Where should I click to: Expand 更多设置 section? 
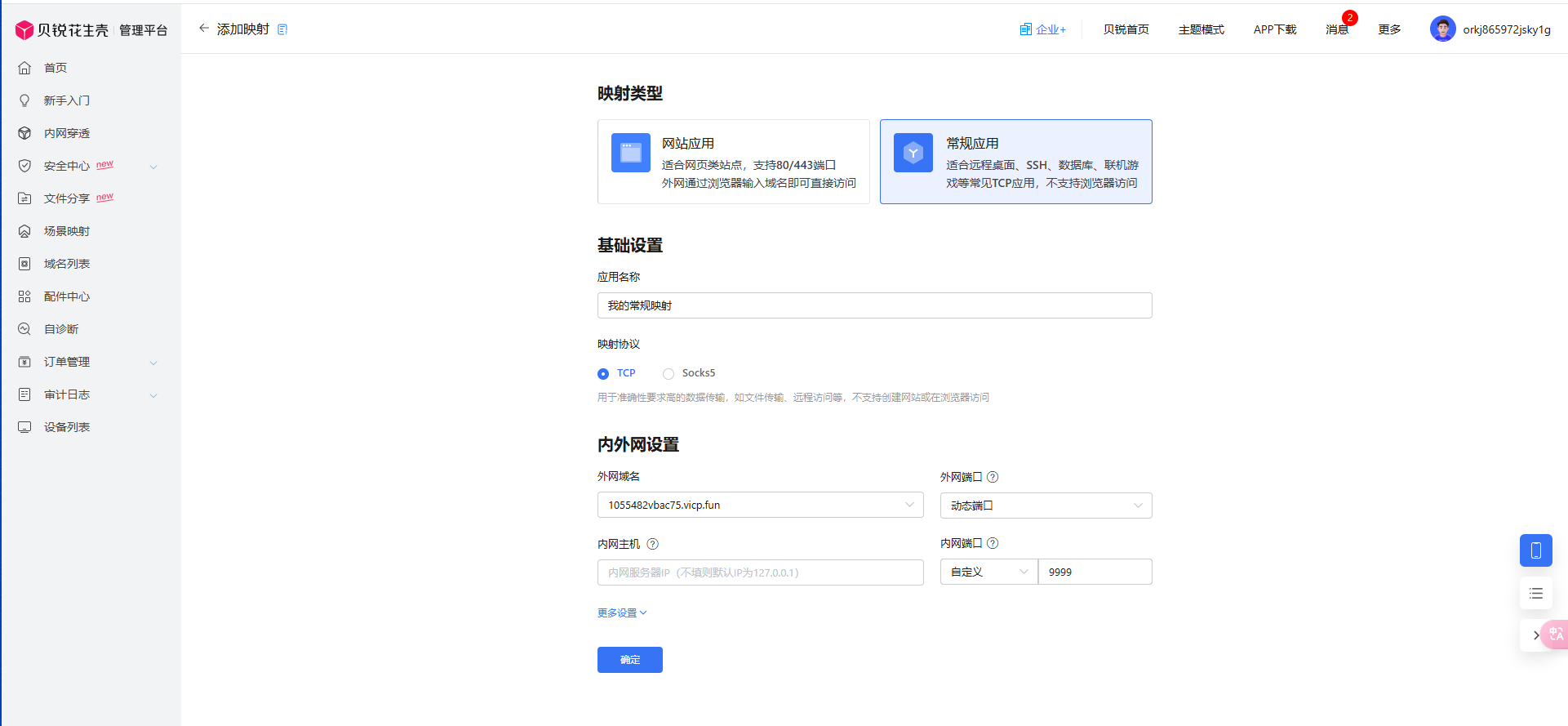coord(621,613)
